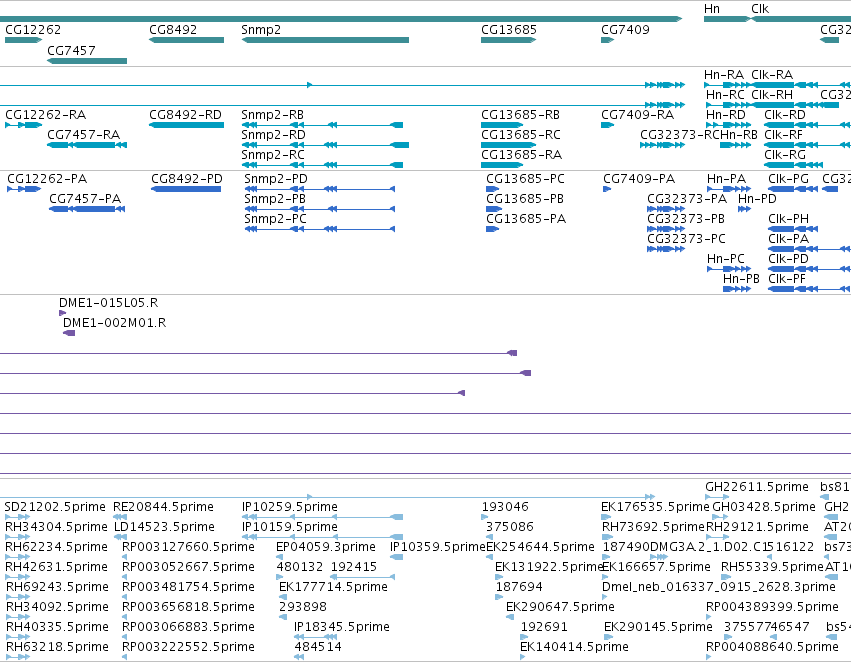The width and height of the screenshot is (851, 662).
Task: Click the Snmp2-RD transcript label
Action: [x=274, y=135]
